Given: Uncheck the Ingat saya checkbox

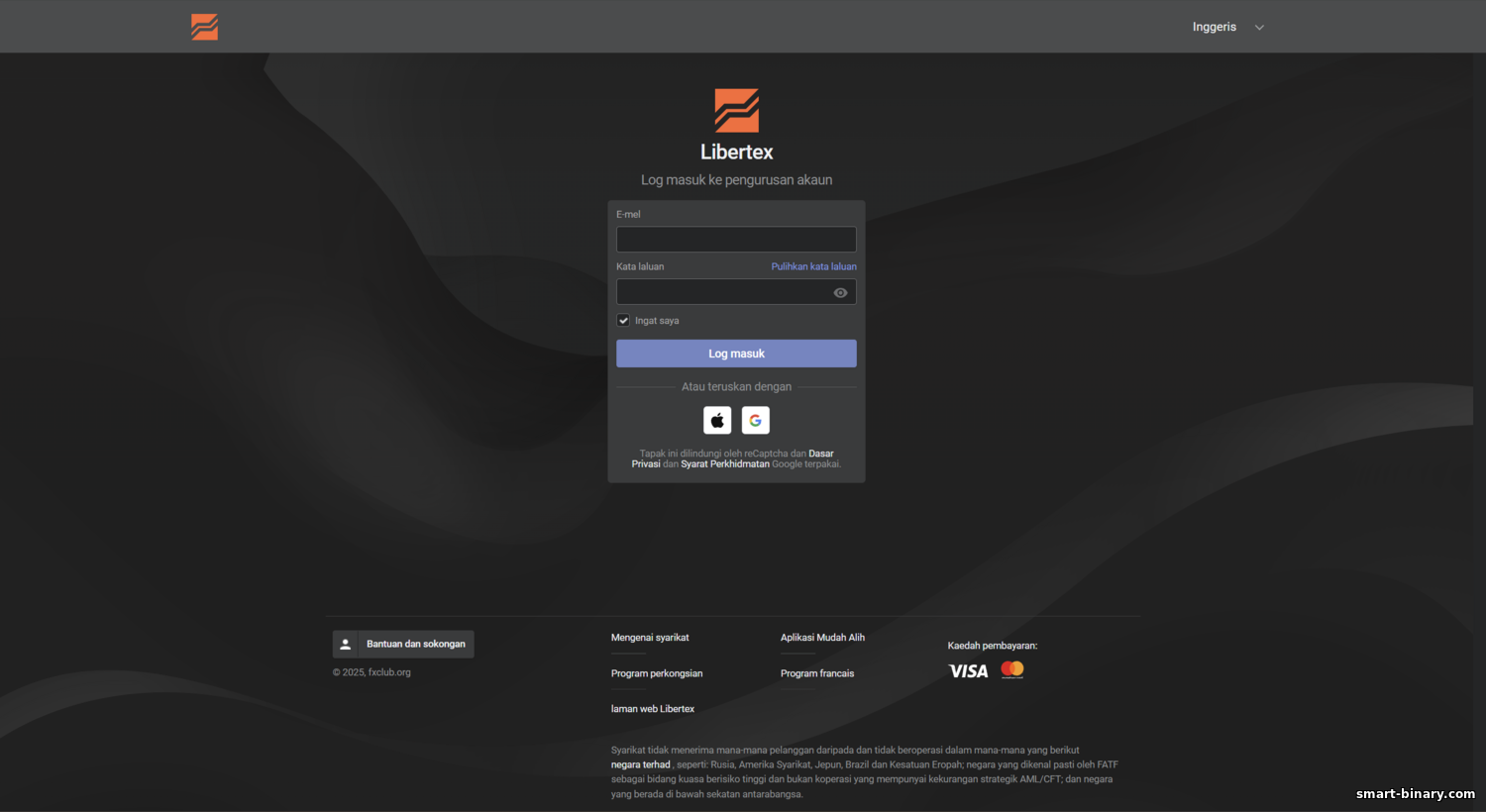Looking at the screenshot, I should click(x=623, y=320).
